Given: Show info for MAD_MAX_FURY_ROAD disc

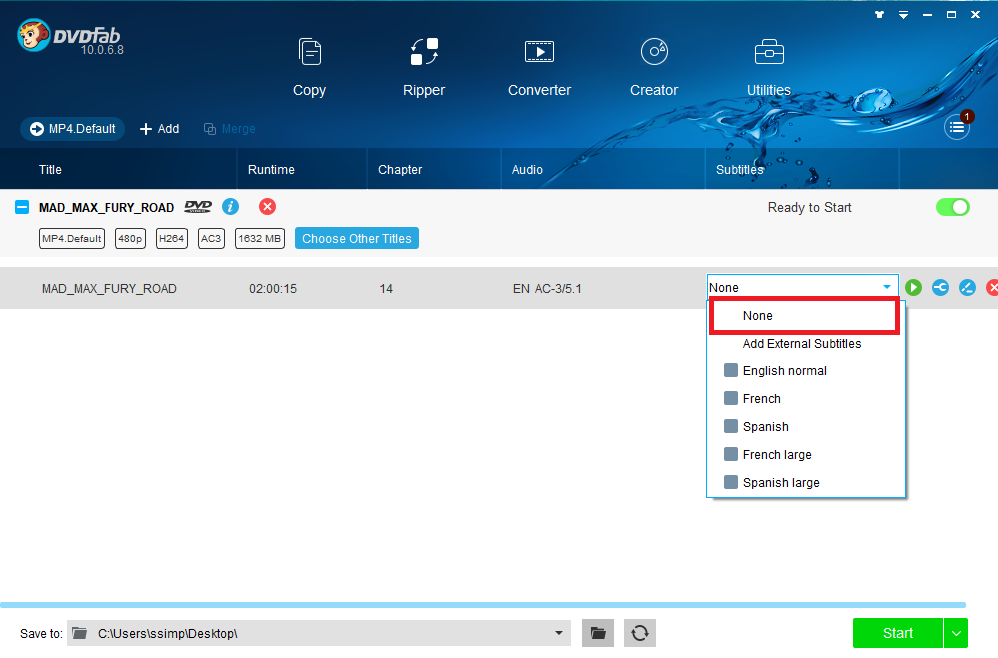Looking at the screenshot, I should tap(230, 207).
